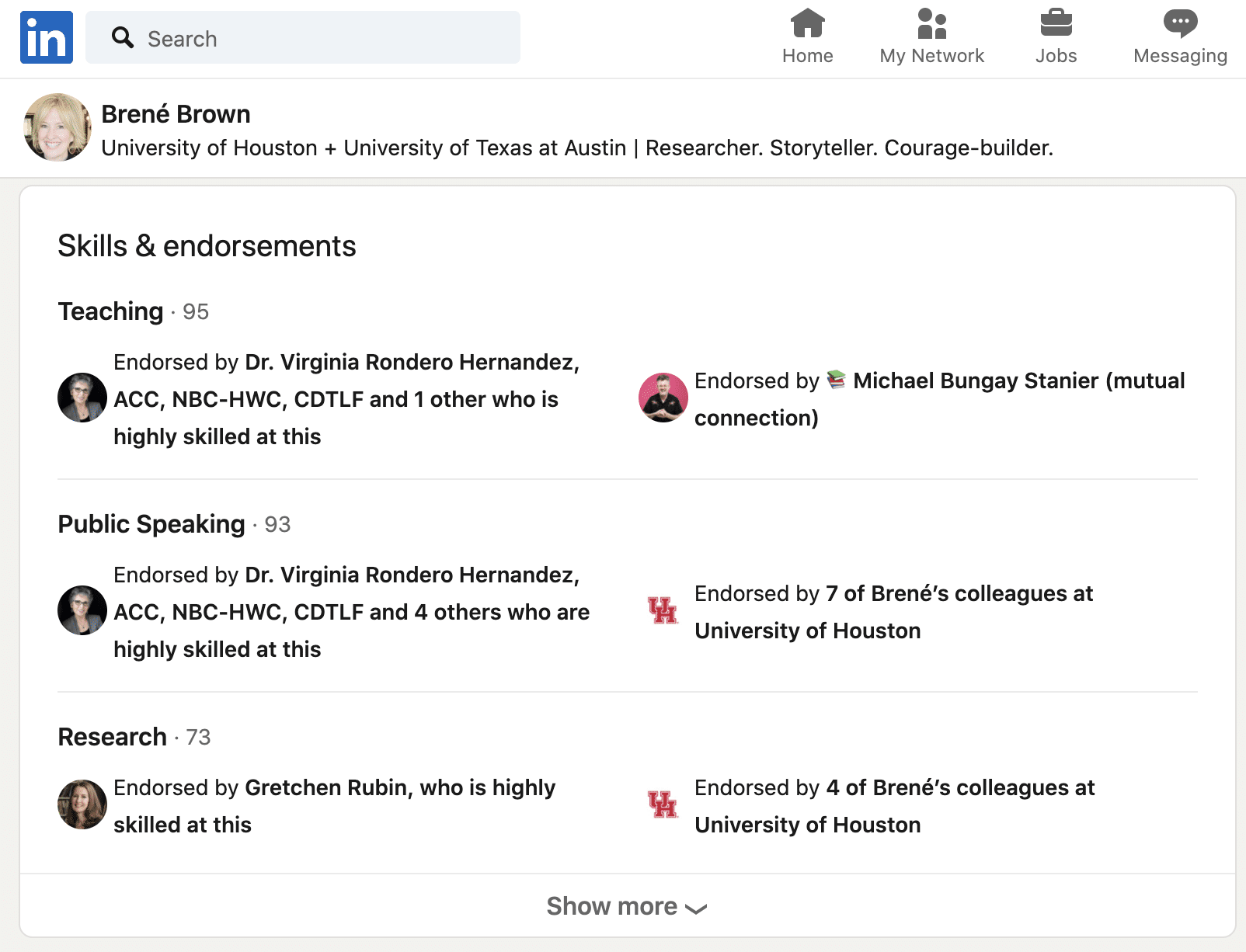Click the University of Houston headline text
Image resolution: width=1246 pixels, height=952 pixels.
(x=577, y=148)
